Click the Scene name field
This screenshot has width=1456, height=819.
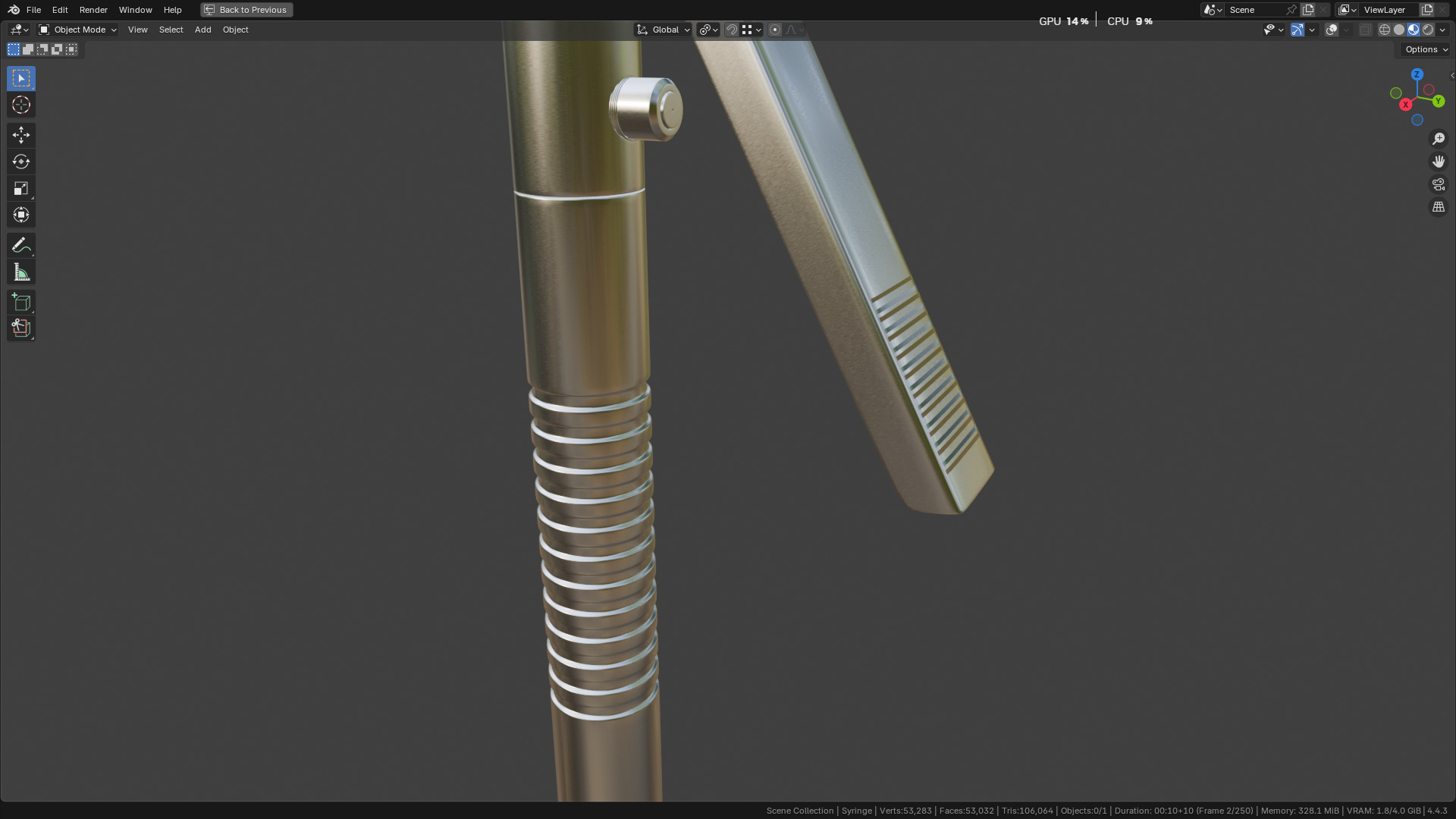point(1254,10)
